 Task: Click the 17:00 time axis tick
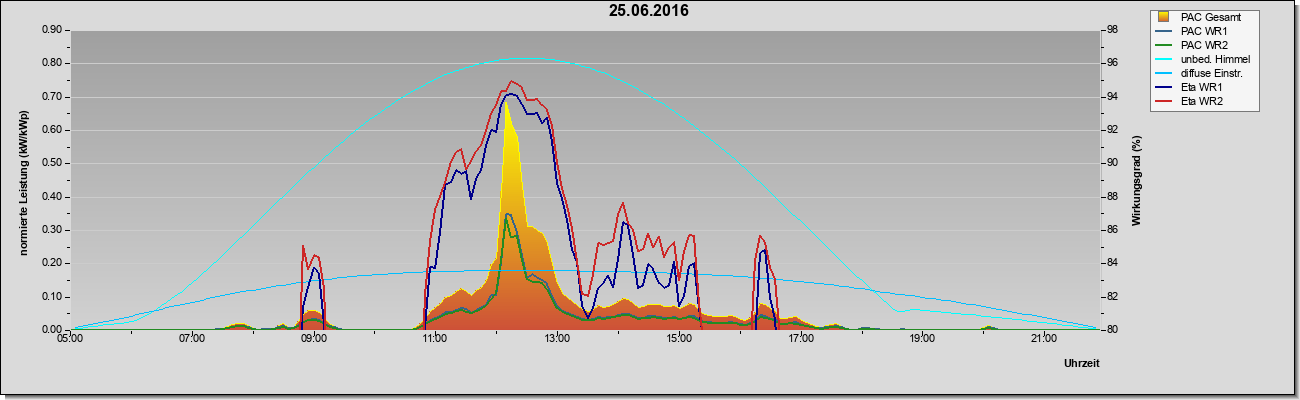point(800,338)
